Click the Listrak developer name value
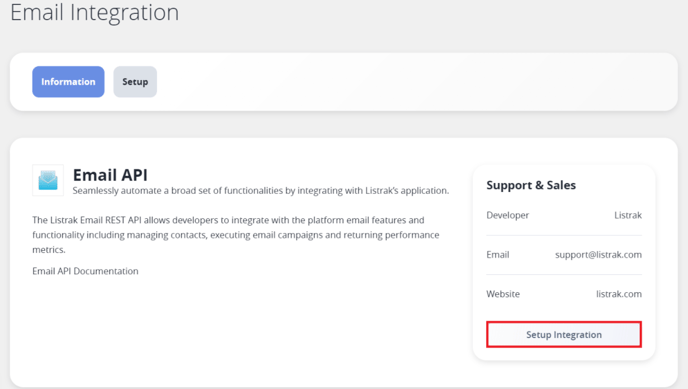 pos(628,215)
